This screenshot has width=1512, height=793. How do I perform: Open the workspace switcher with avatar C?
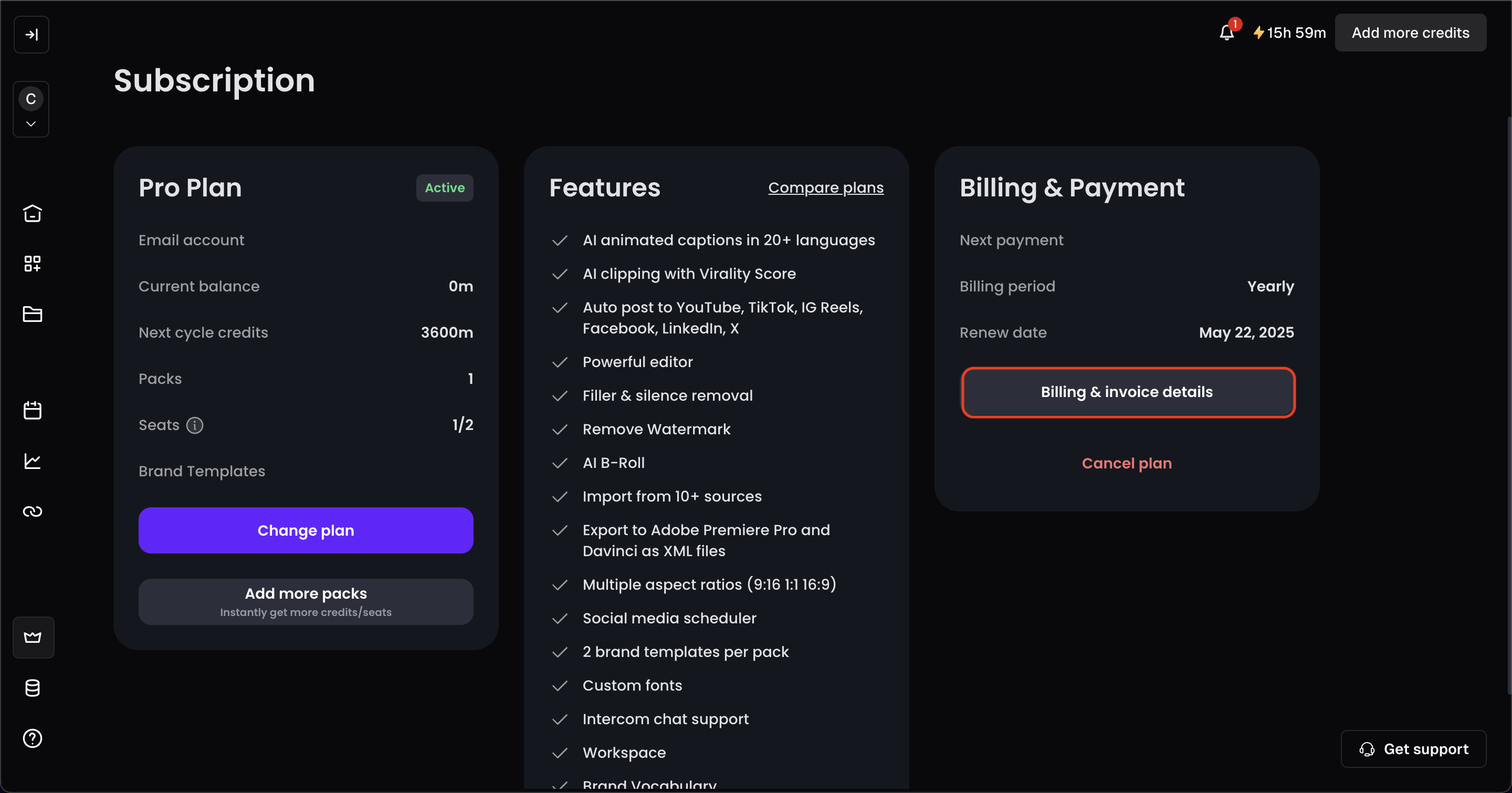31,109
